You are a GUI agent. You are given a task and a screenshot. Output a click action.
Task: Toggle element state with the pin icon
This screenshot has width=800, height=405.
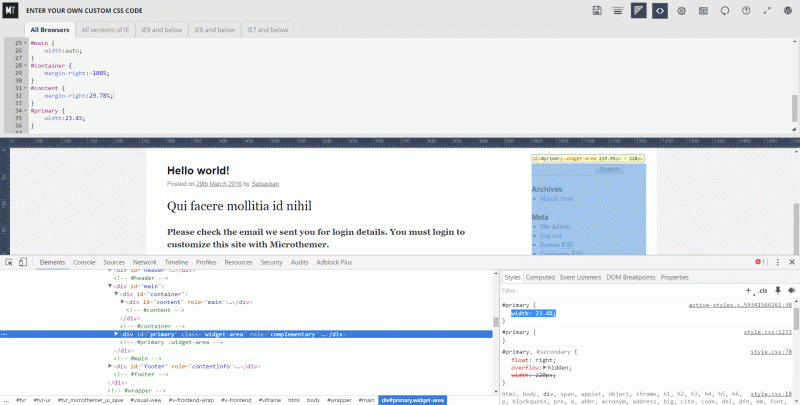[778, 290]
